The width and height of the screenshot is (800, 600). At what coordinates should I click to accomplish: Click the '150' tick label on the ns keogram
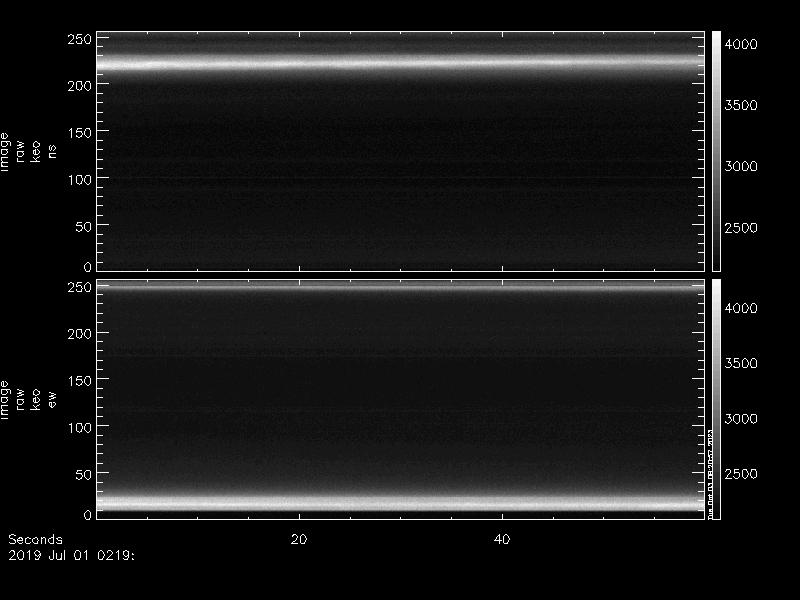tap(80, 133)
